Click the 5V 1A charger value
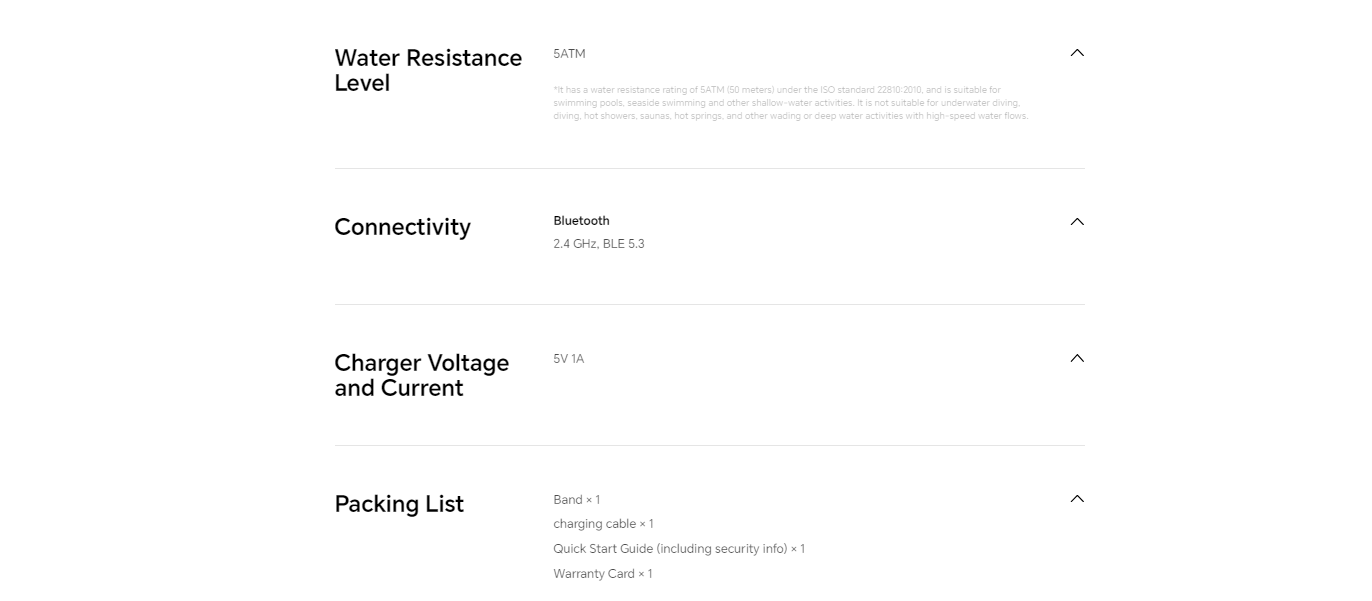The image size is (1372, 601). 568,359
